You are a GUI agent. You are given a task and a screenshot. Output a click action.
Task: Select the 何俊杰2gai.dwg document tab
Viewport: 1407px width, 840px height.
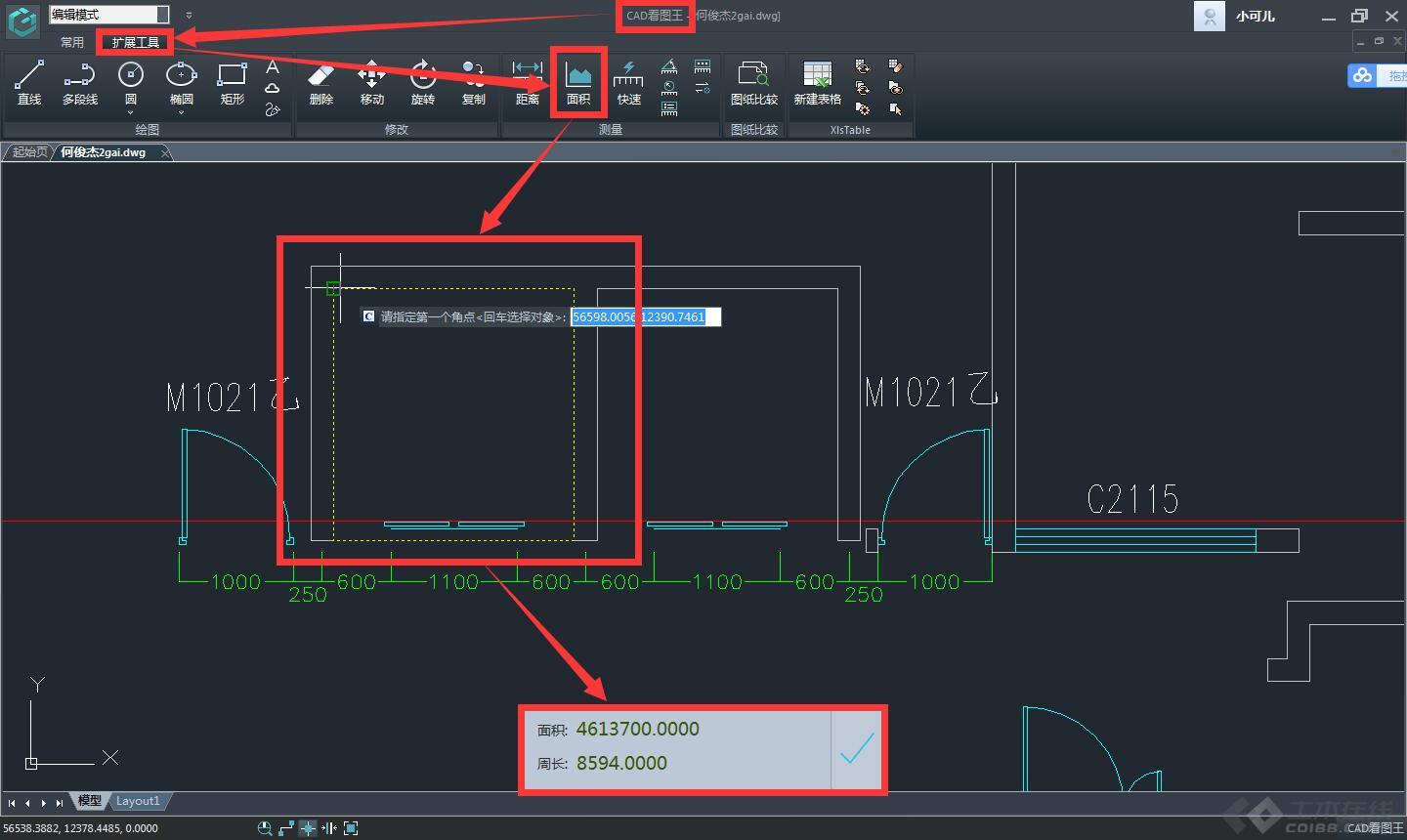(104, 152)
